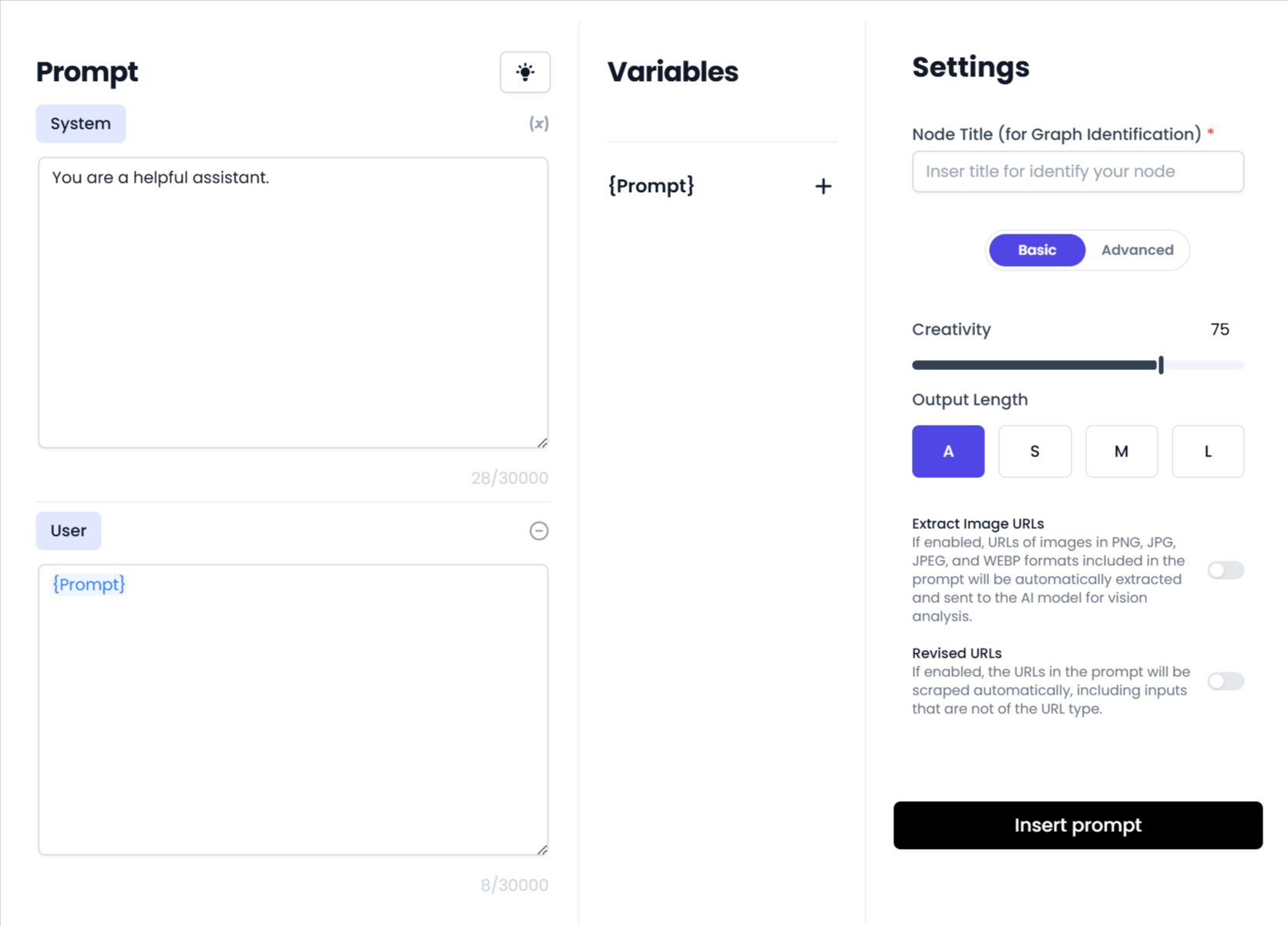Viewport: 1288px width, 926px height.
Task: Click the {Prompt} token in the User field
Action: [87, 584]
